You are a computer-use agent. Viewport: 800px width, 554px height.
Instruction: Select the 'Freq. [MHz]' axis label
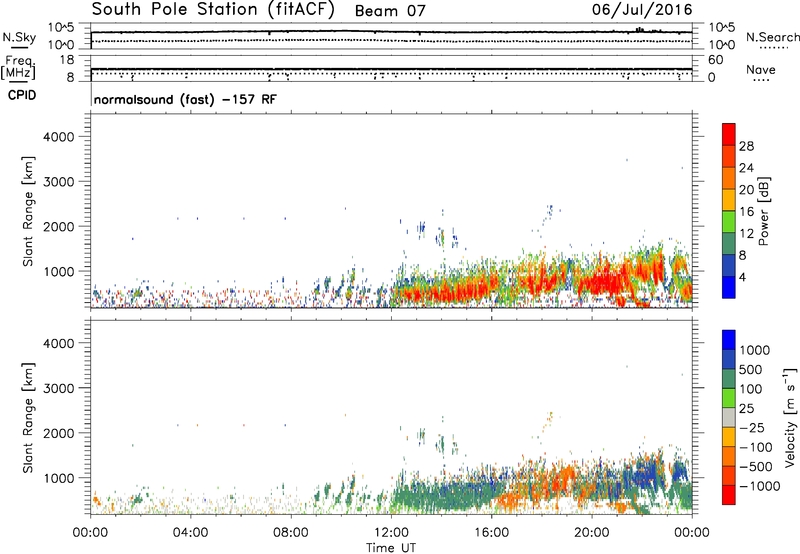19,68
